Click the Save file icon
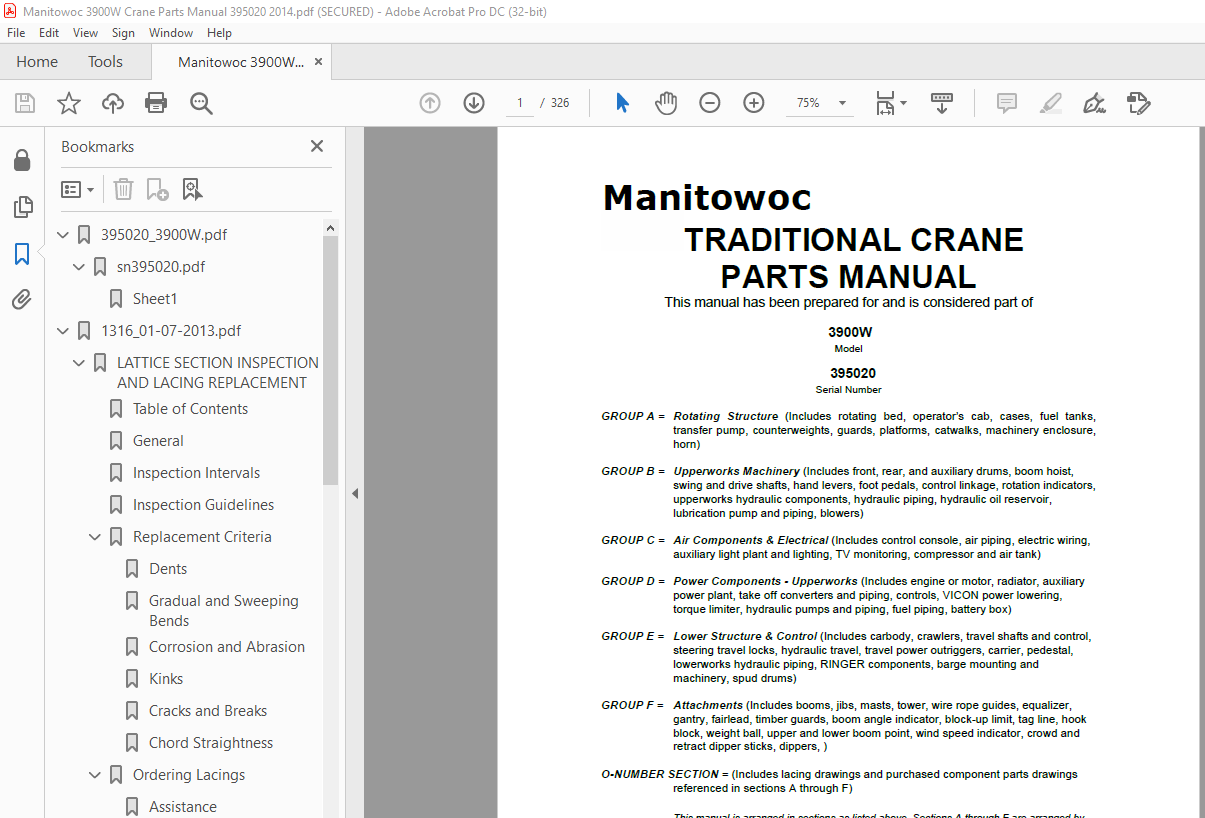The width and height of the screenshot is (1205, 818). 24,103
